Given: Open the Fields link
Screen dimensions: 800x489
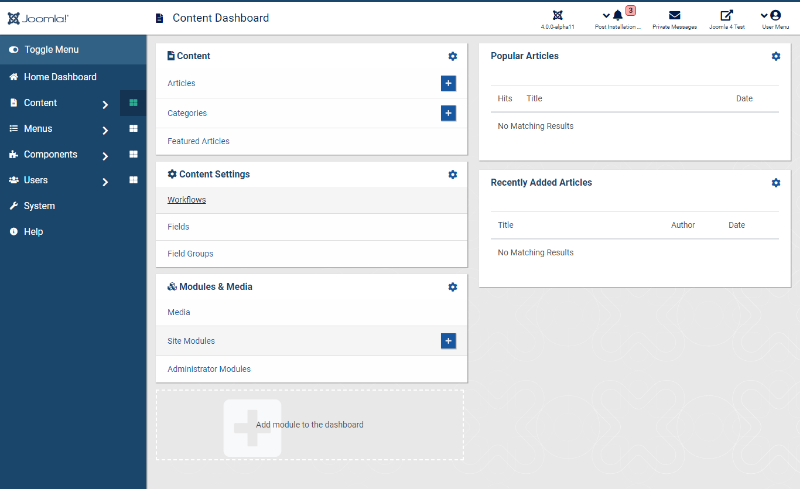Looking at the screenshot, I should 178,227.
